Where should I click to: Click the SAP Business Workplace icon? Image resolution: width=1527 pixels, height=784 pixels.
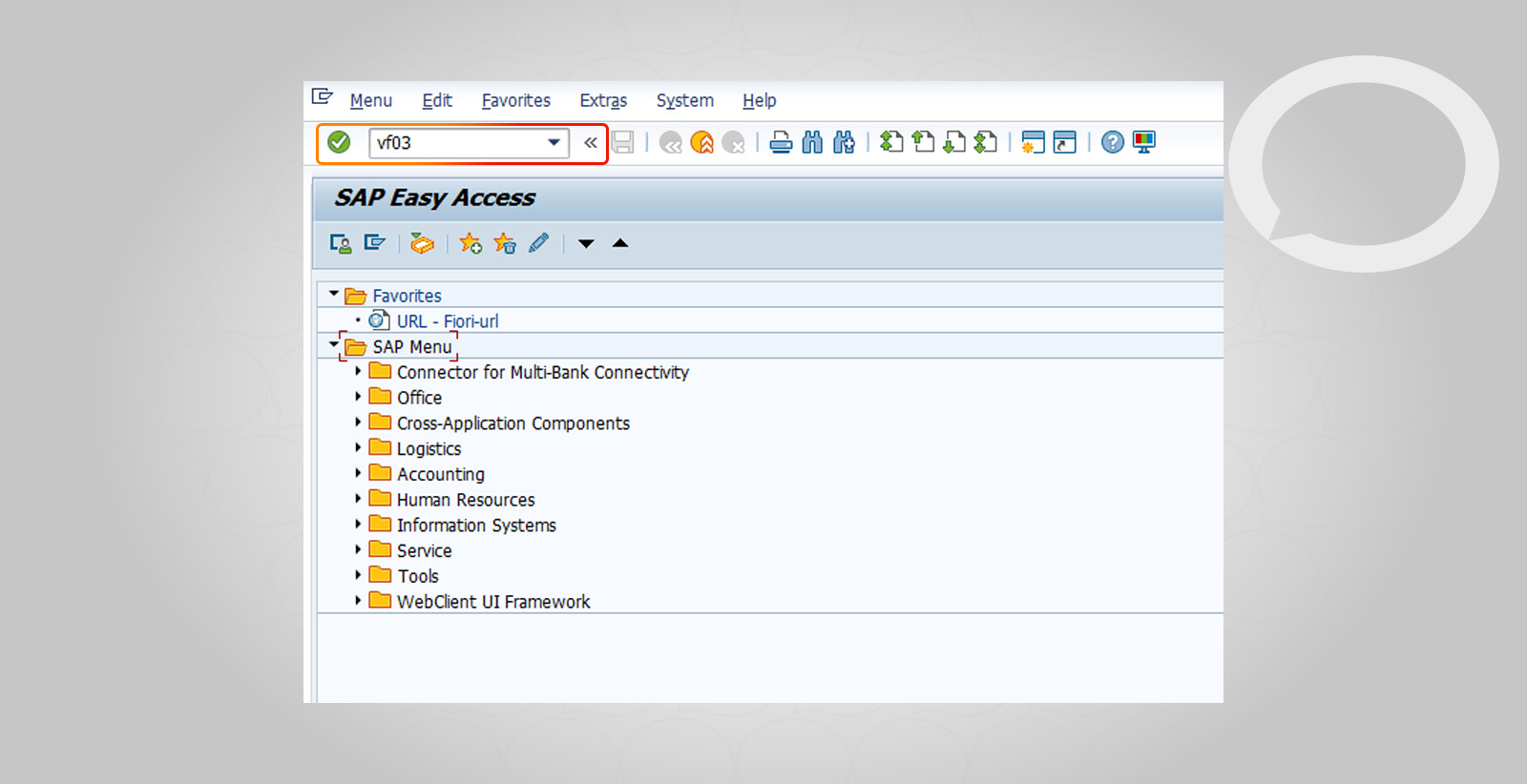coord(422,243)
